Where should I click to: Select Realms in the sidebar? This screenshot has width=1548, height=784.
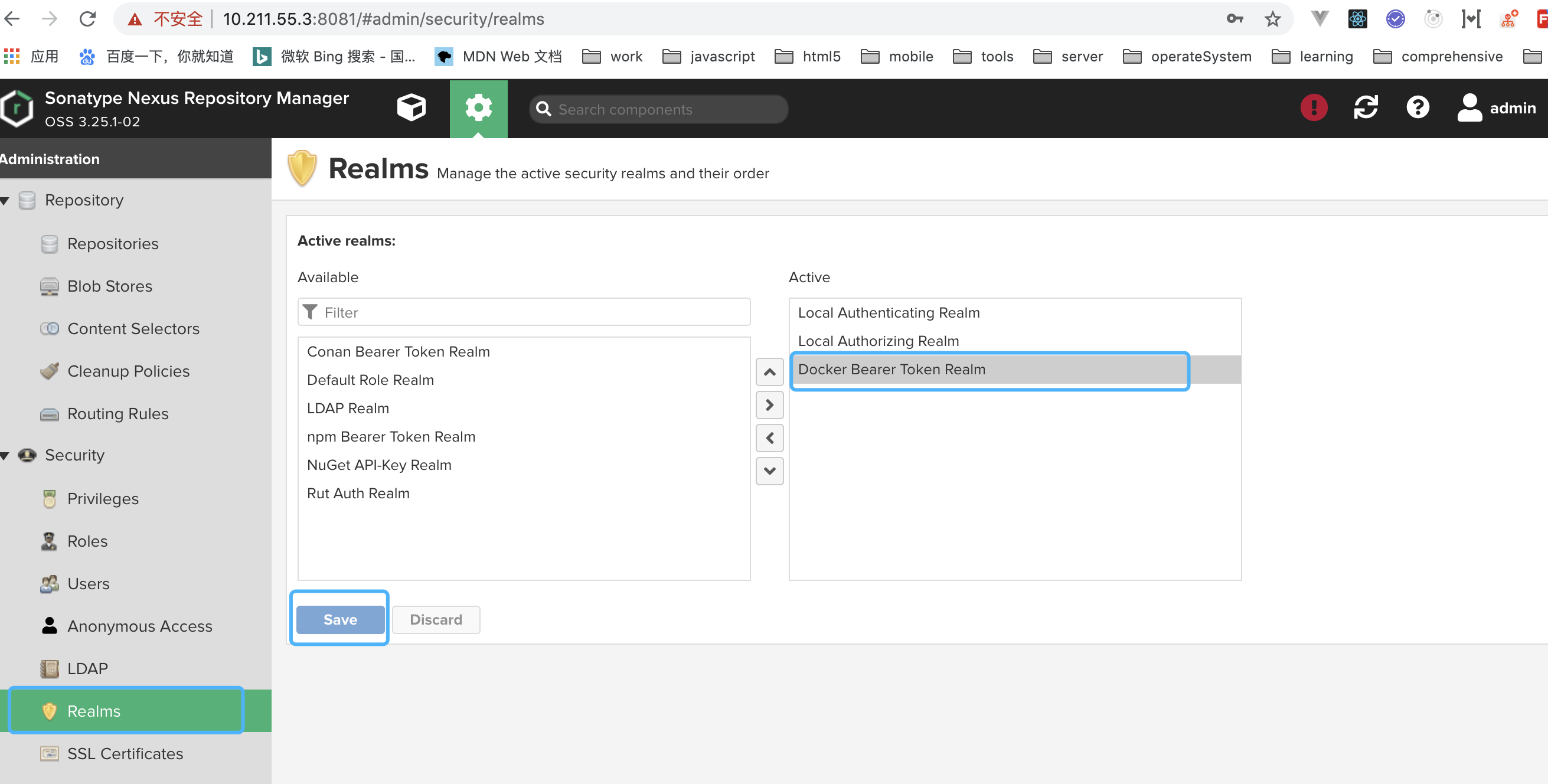click(x=136, y=711)
